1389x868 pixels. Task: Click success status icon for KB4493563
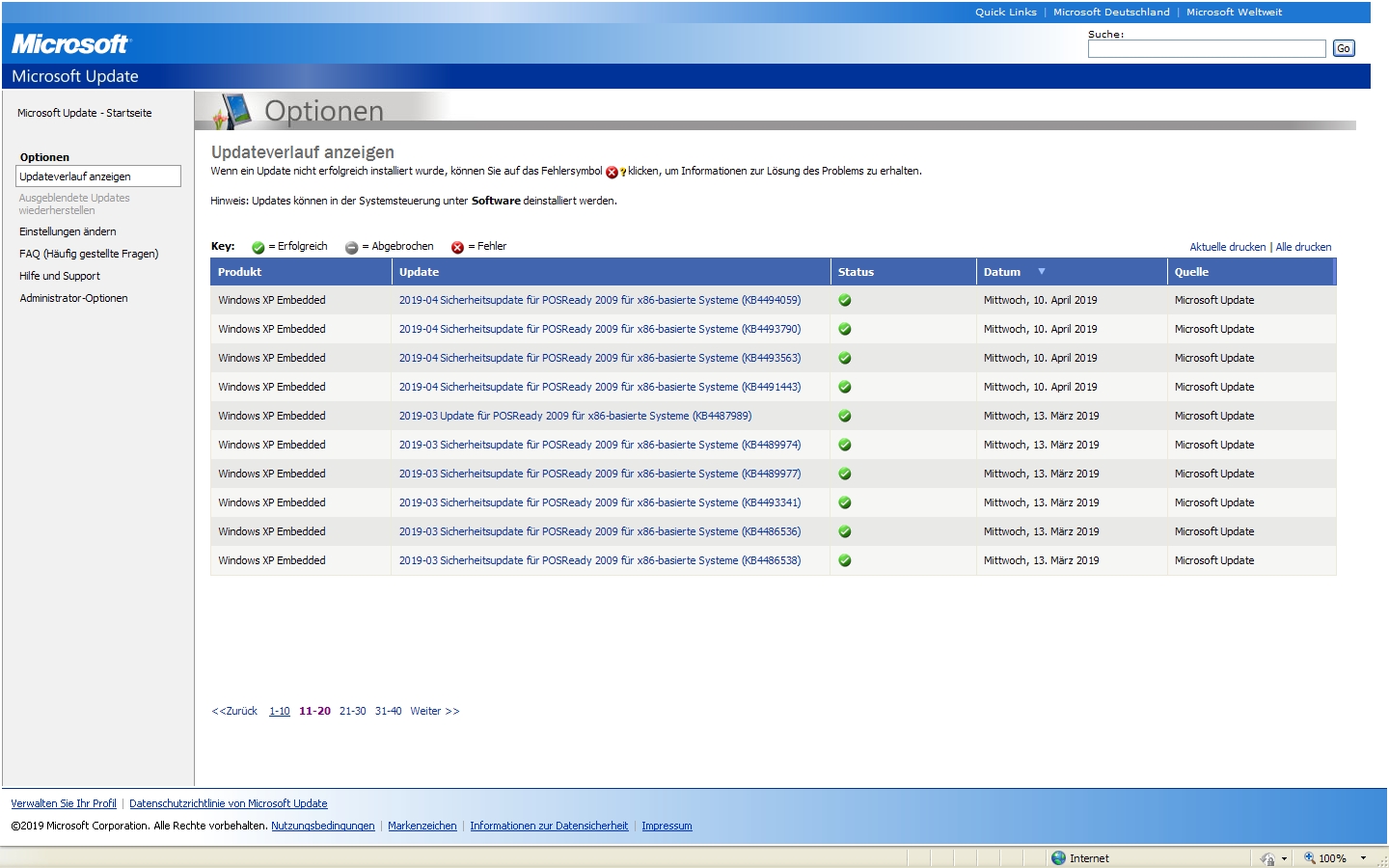pos(845,358)
